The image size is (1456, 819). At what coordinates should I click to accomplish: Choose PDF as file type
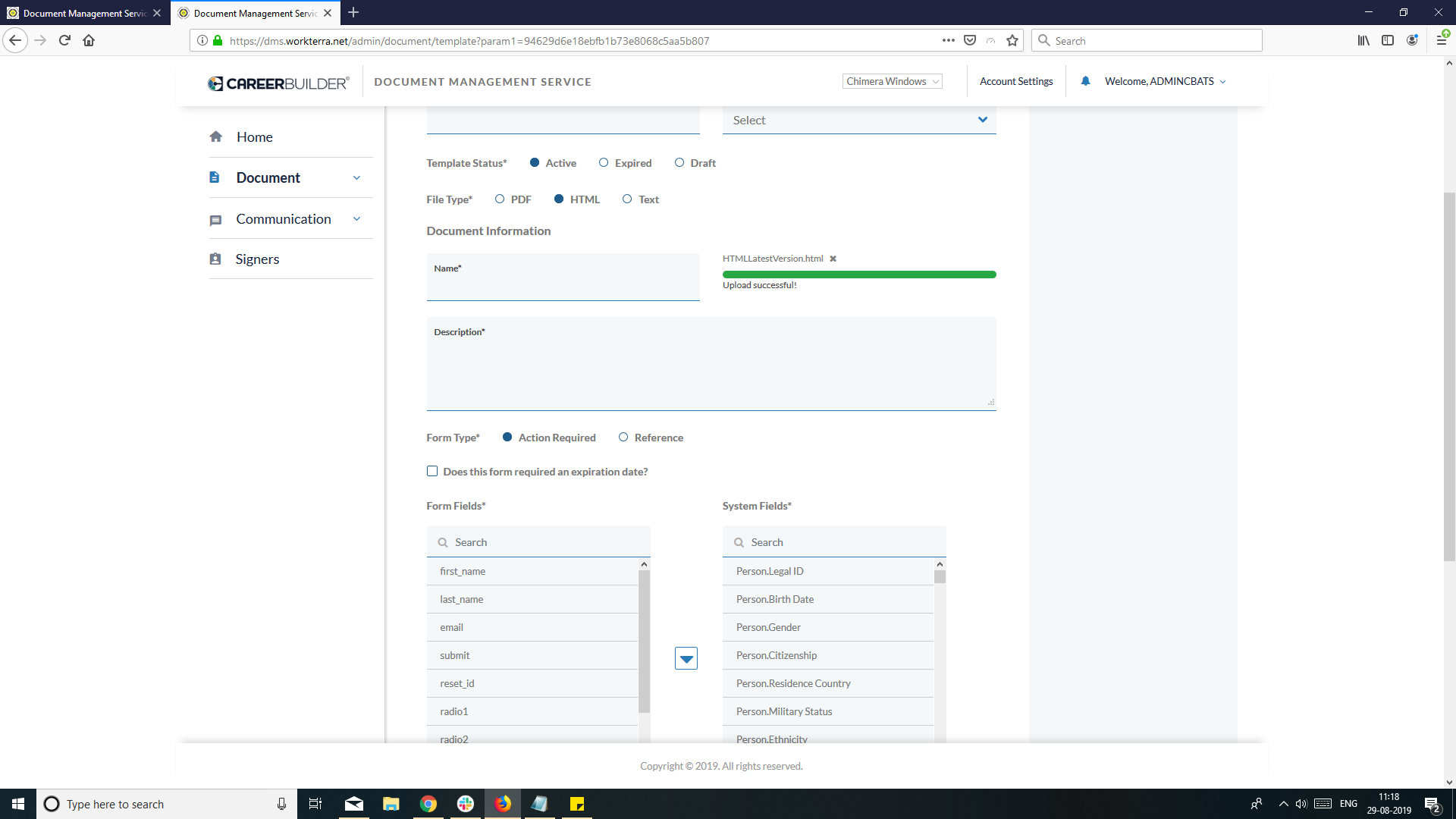500,199
